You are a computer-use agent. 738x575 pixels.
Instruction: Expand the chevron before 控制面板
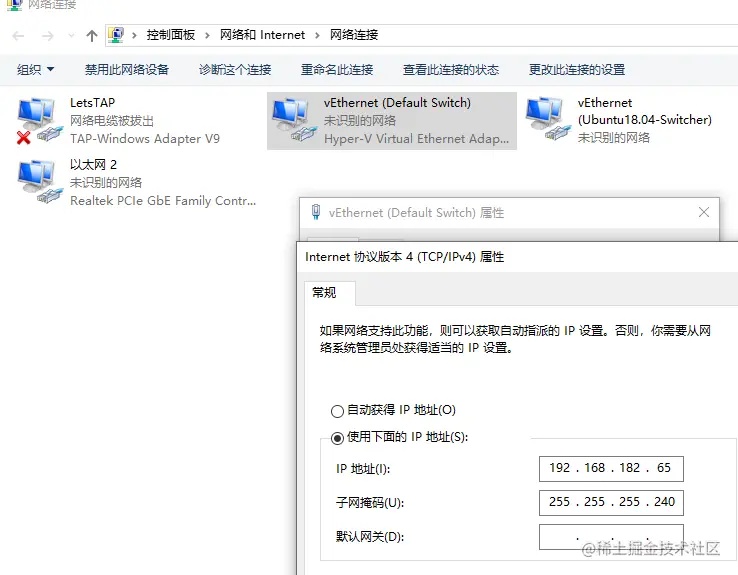point(134,35)
